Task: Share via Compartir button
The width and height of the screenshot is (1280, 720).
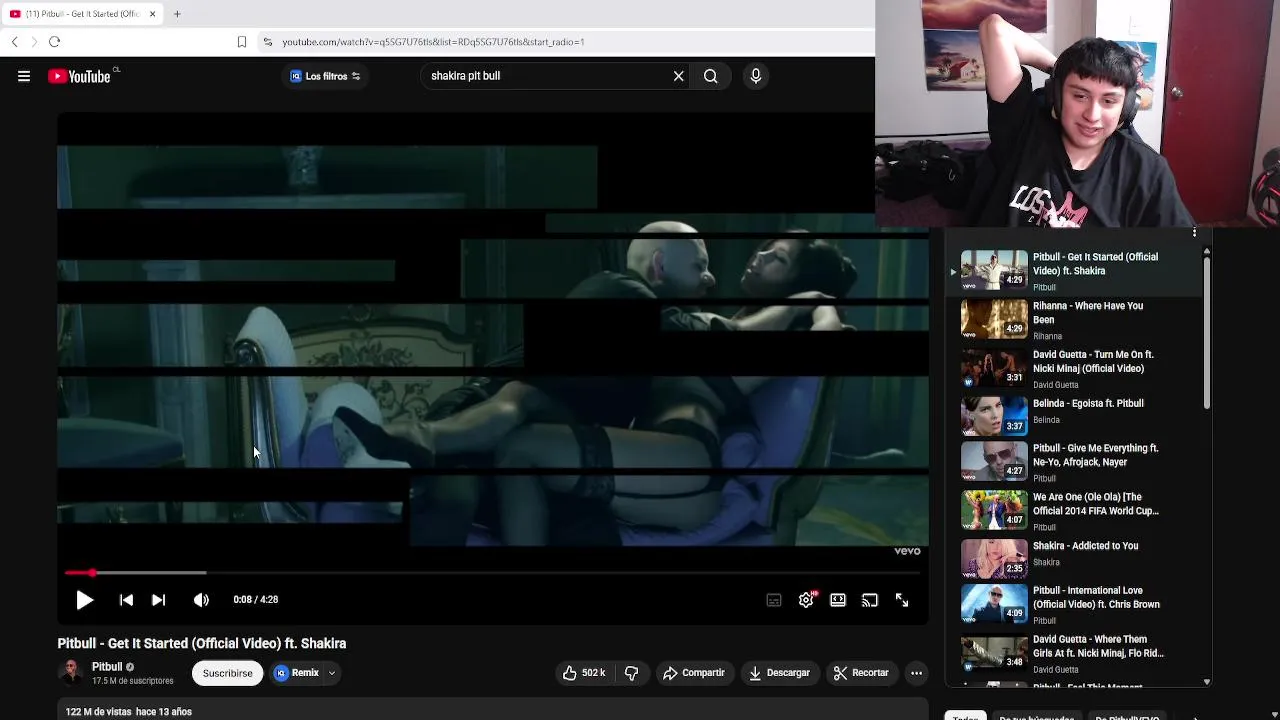Action: (694, 673)
